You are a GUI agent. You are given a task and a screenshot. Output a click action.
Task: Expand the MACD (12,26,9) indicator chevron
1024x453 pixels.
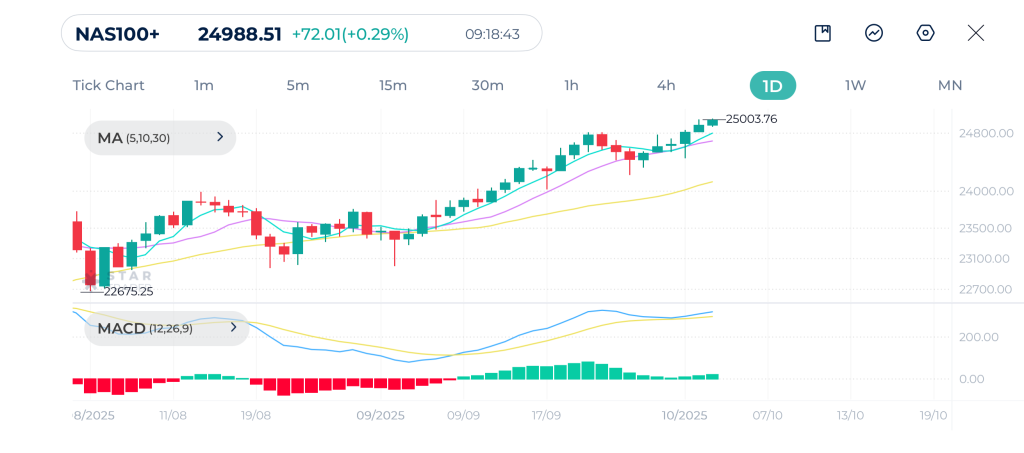tap(232, 328)
